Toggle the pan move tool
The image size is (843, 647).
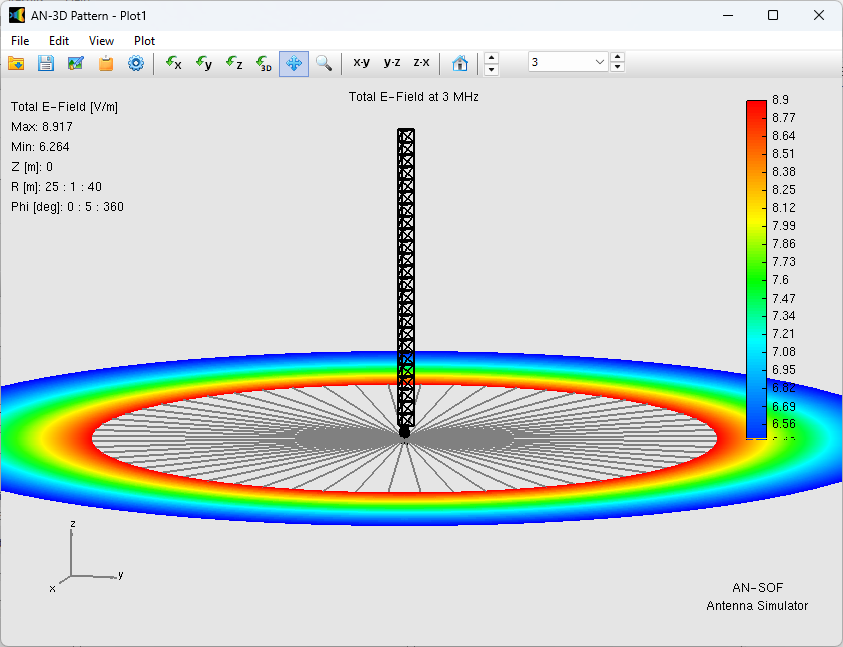(294, 63)
